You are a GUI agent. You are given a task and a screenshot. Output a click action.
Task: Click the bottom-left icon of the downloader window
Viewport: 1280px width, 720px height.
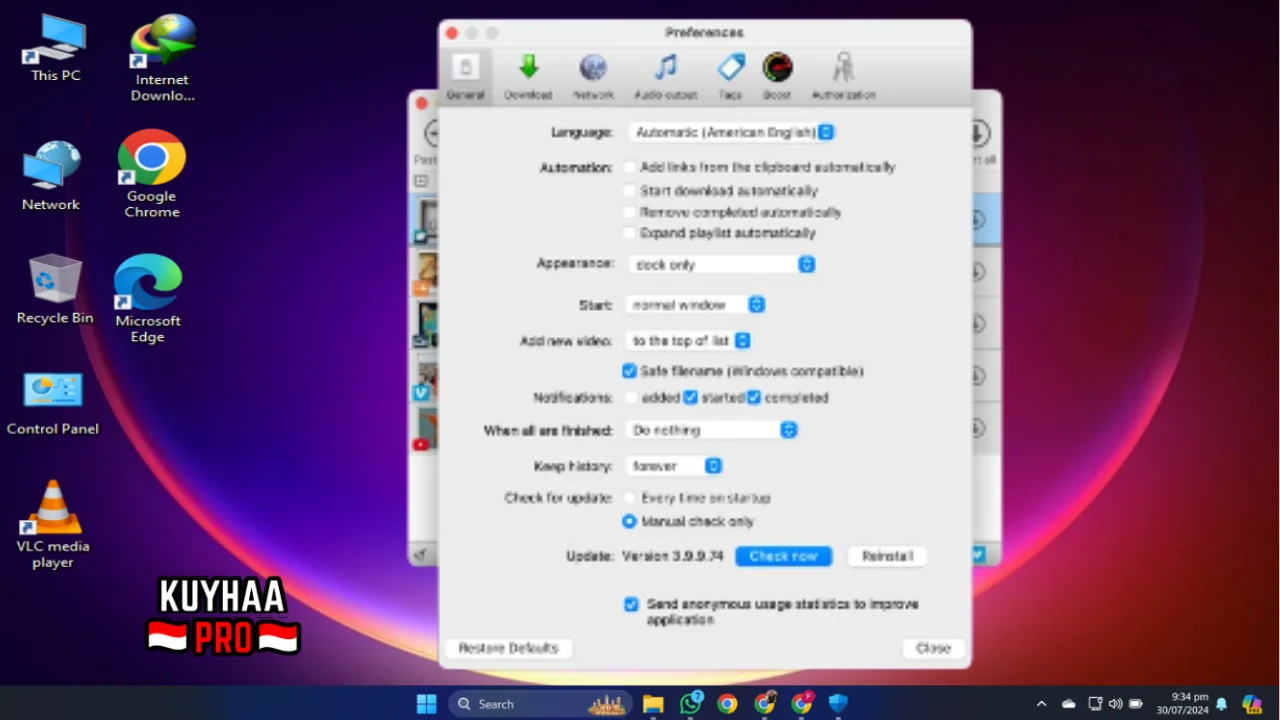pyautogui.click(x=422, y=555)
